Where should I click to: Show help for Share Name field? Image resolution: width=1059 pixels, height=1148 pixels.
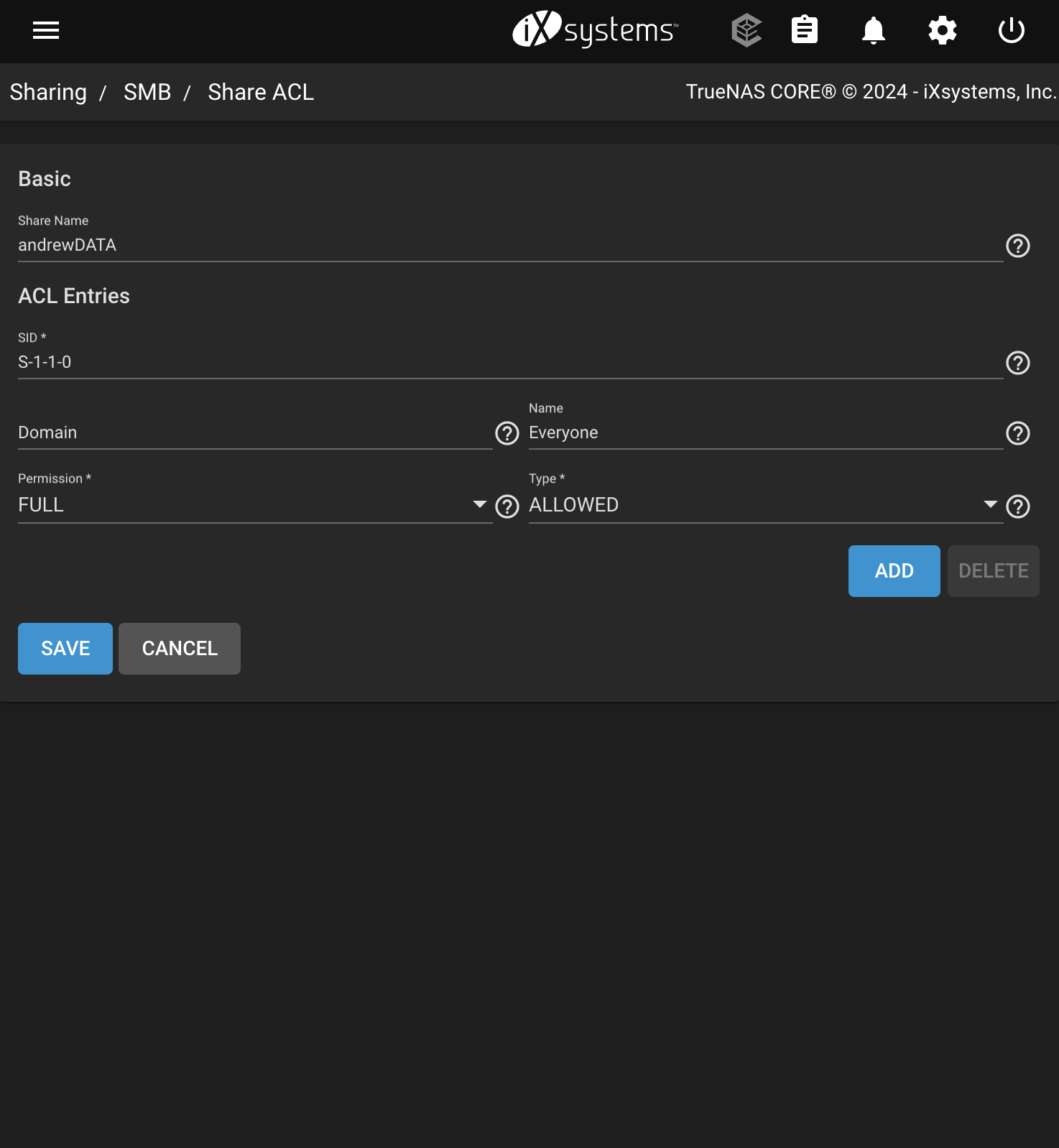click(x=1017, y=246)
